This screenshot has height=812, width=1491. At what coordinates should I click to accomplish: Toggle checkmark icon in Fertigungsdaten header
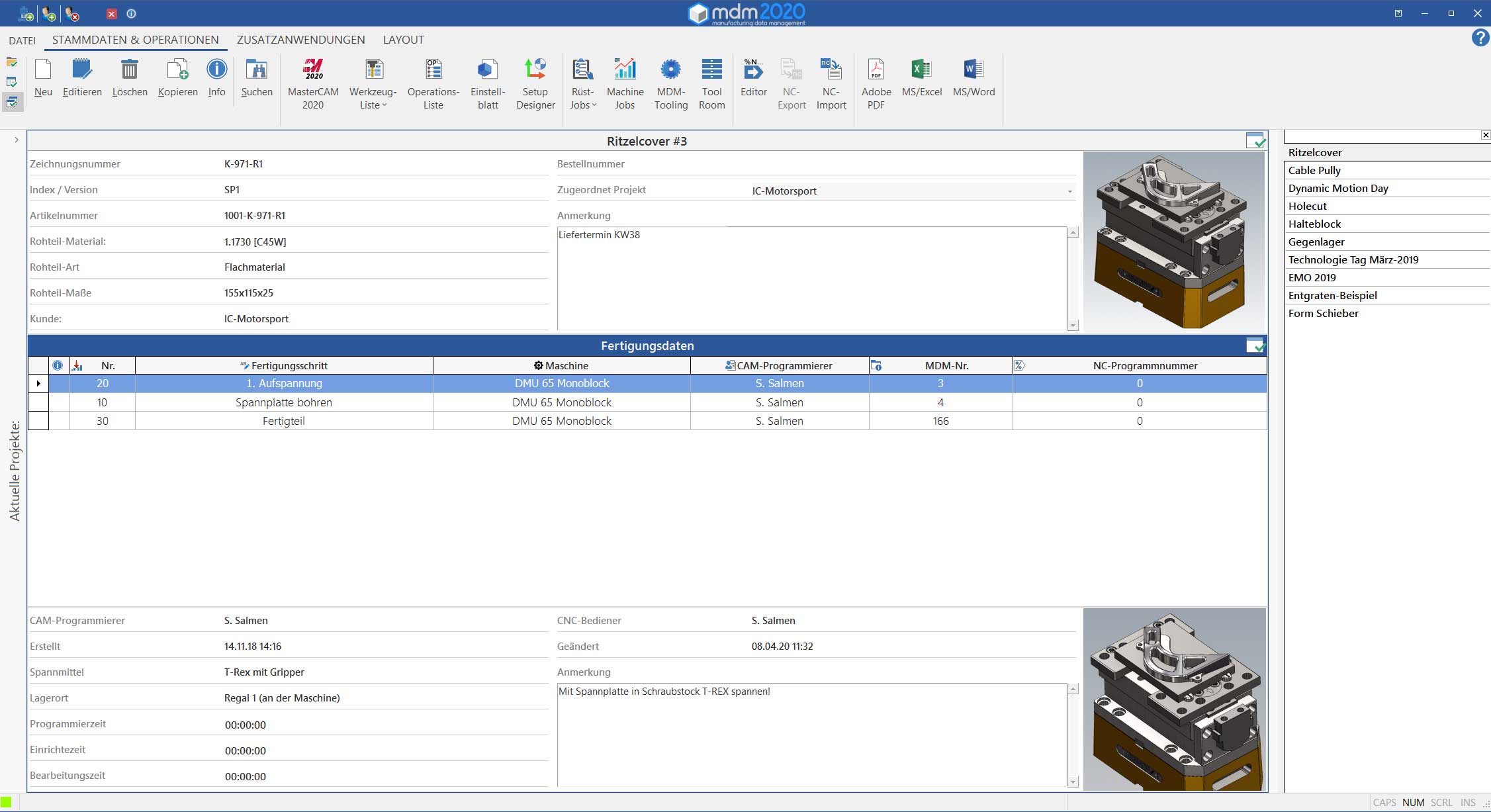pyautogui.click(x=1255, y=345)
